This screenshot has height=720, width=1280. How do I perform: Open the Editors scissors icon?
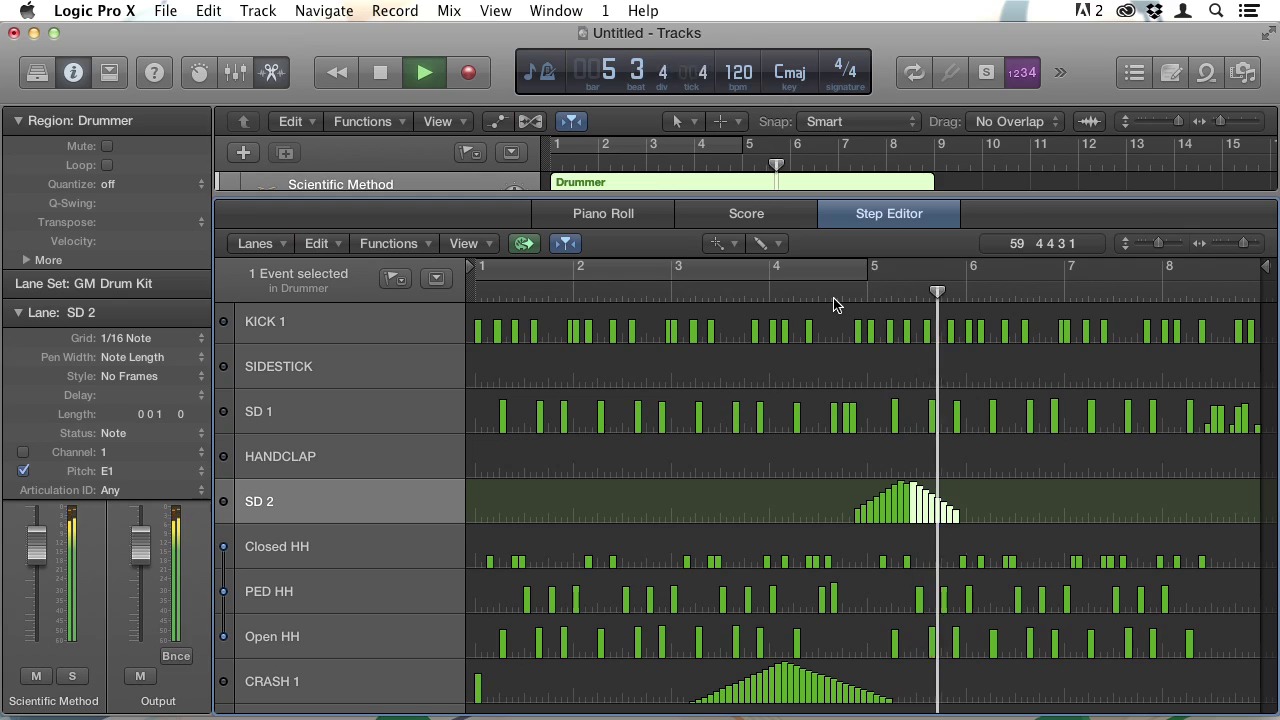click(x=271, y=72)
